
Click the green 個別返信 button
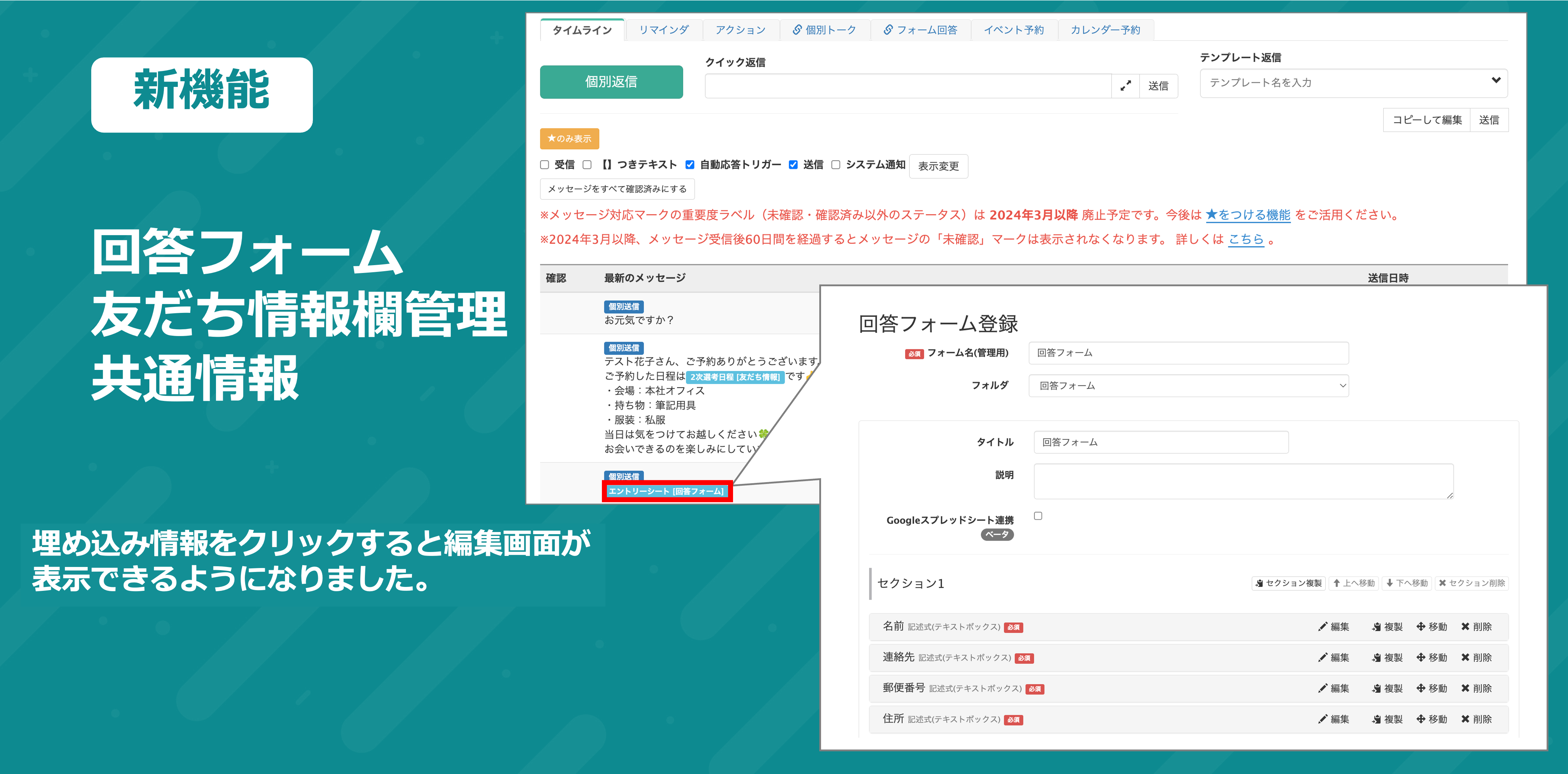click(x=611, y=82)
